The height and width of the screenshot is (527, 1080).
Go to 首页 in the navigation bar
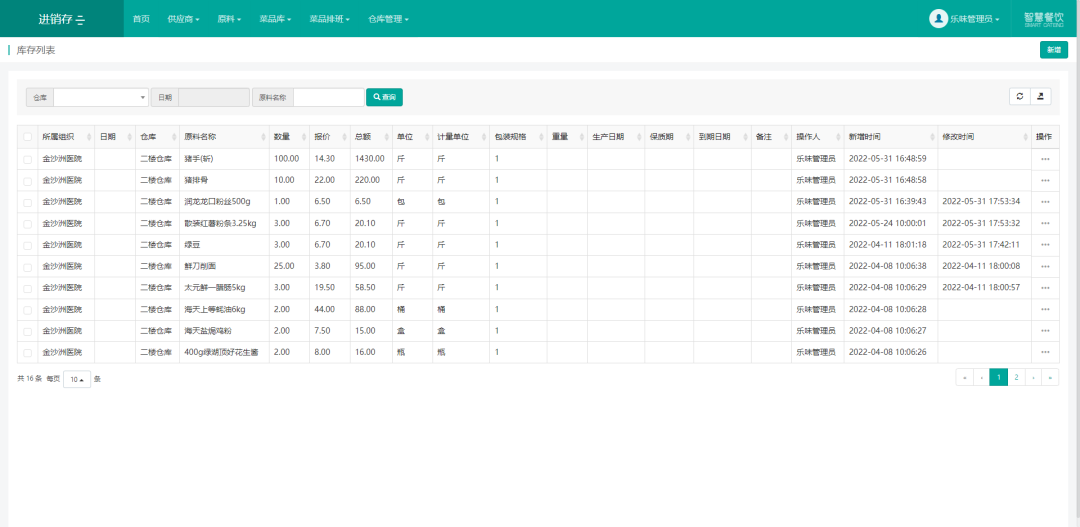(141, 19)
